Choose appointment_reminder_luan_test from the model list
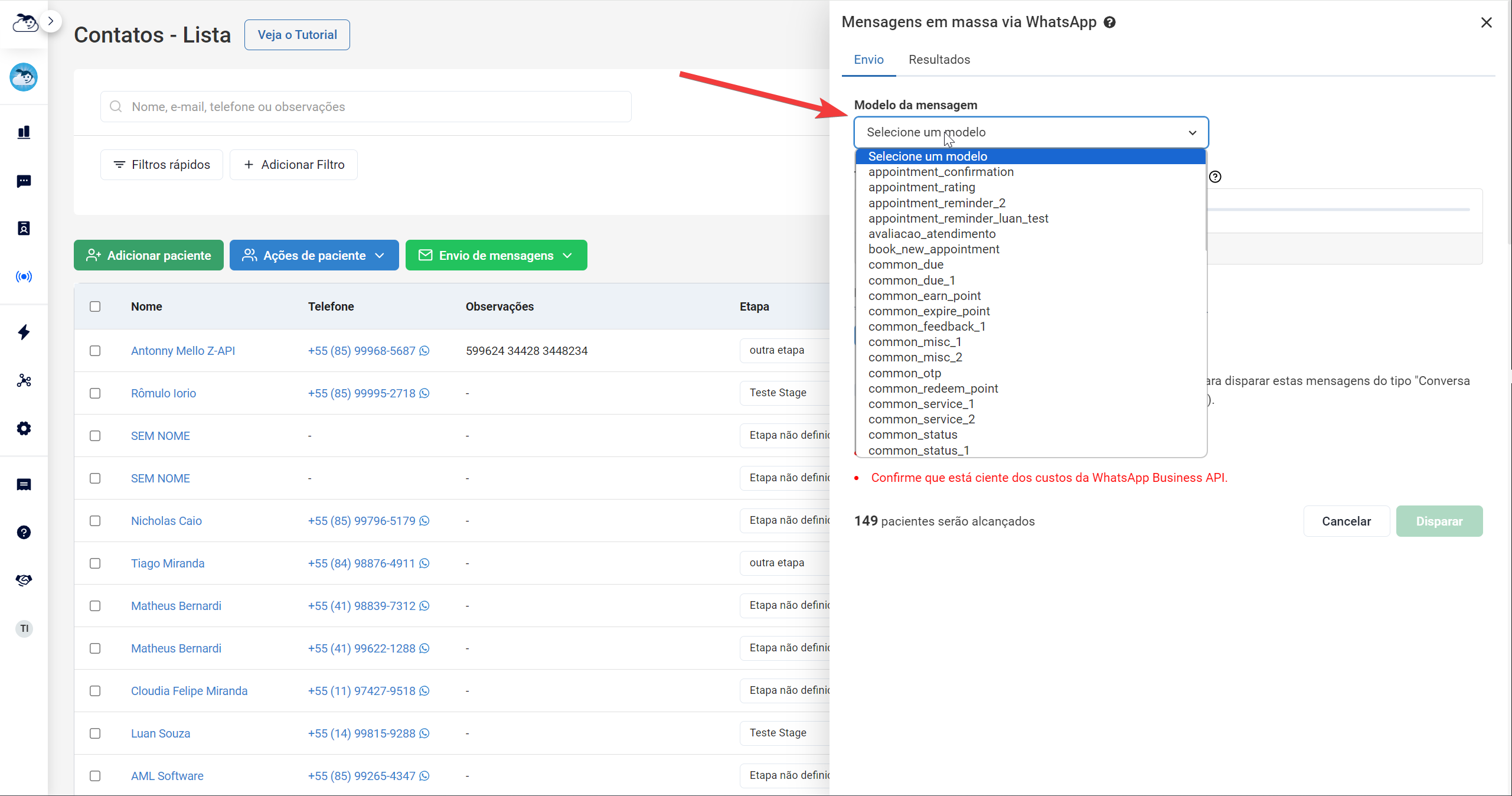Screen dimensions: 1512x796 (x=1030, y=218)
